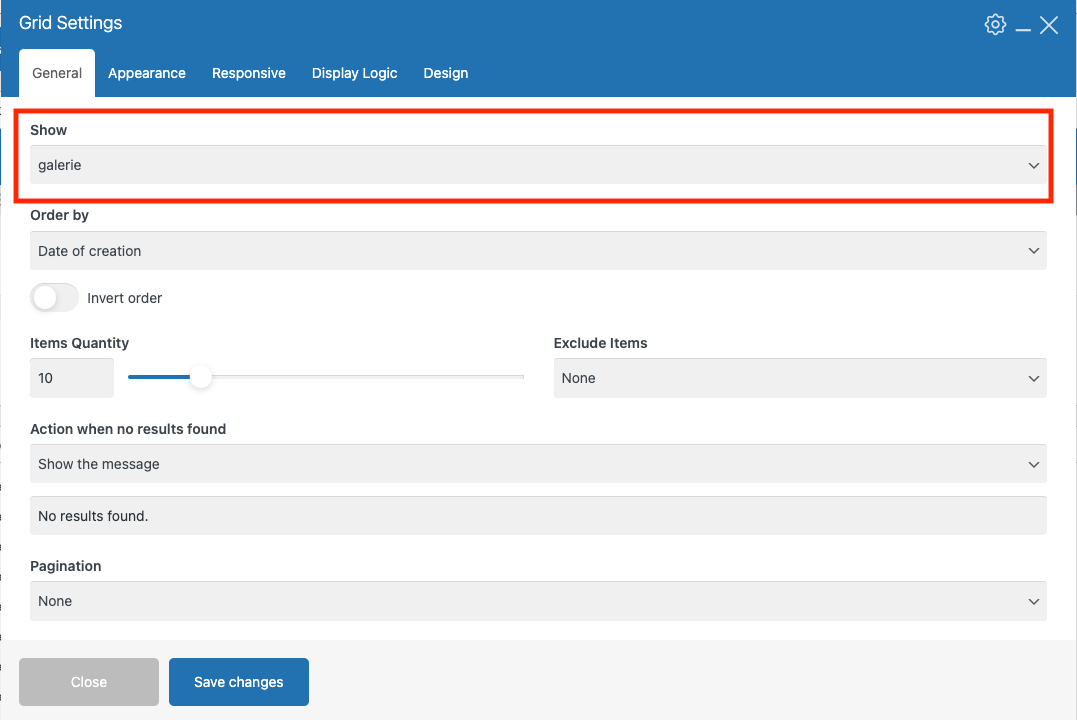Screen dimensions: 1077x720
Task: Click the Invert order label text
Action: point(125,298)
